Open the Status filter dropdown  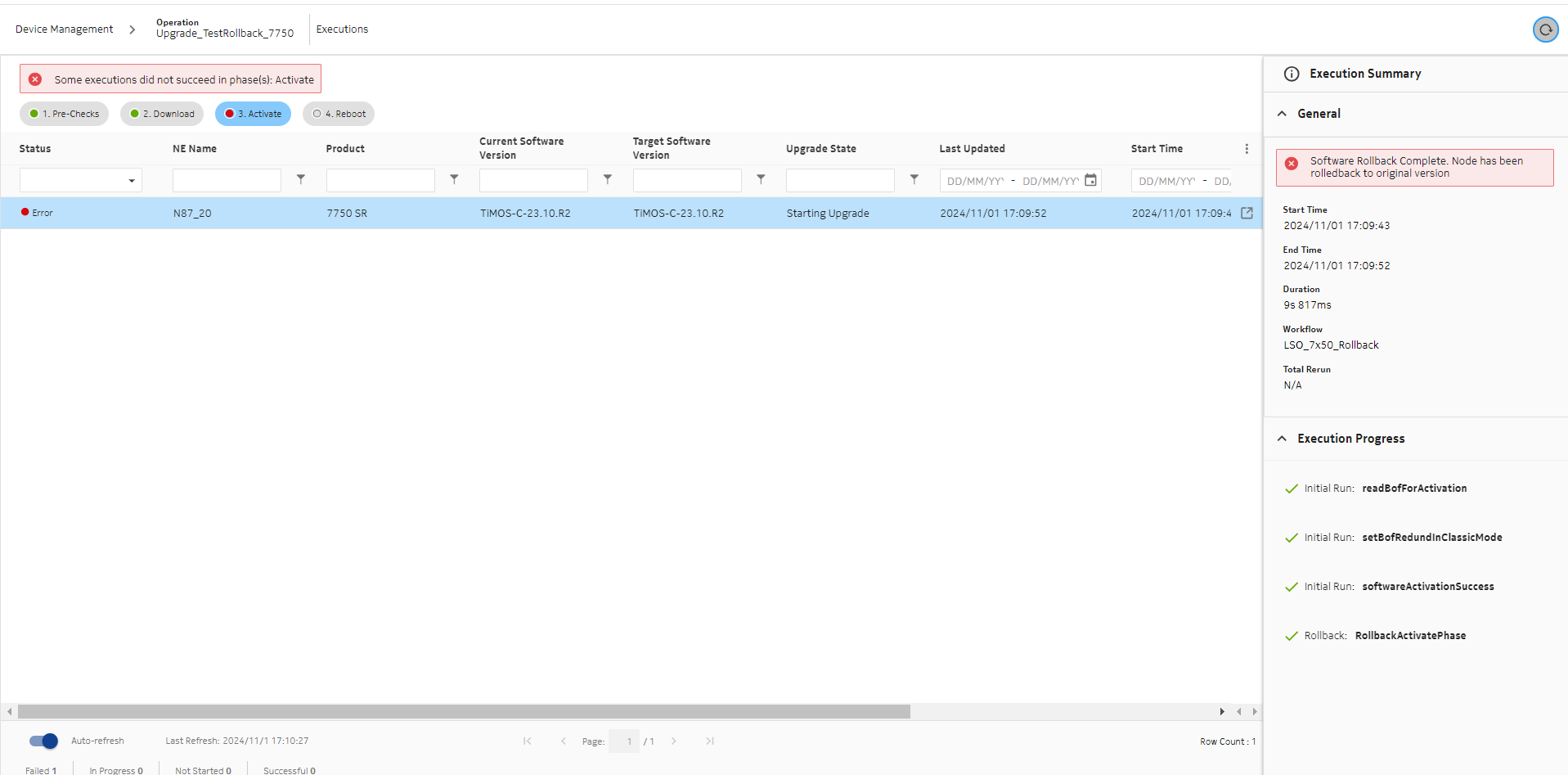81,180
